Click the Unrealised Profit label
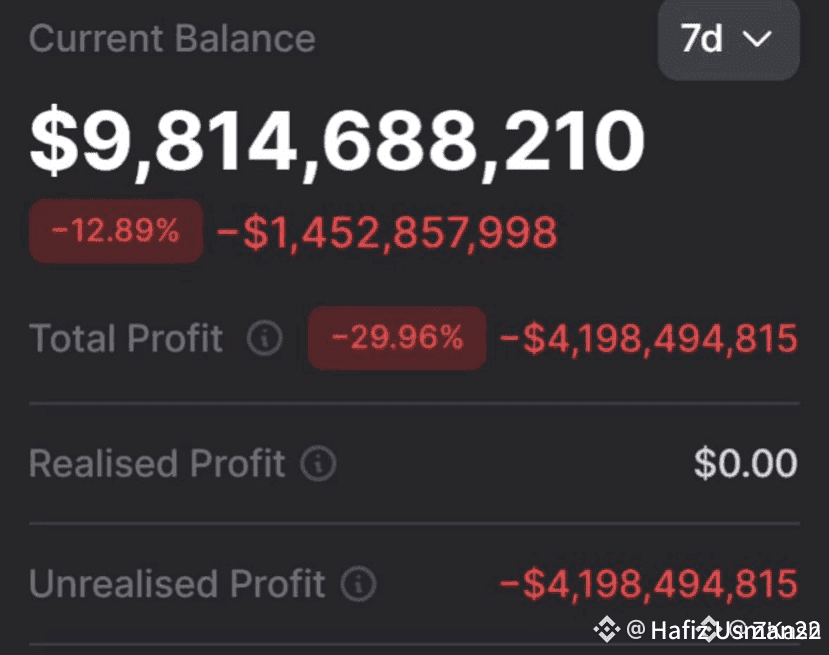 pyautogui.click(x=177, y=584)
